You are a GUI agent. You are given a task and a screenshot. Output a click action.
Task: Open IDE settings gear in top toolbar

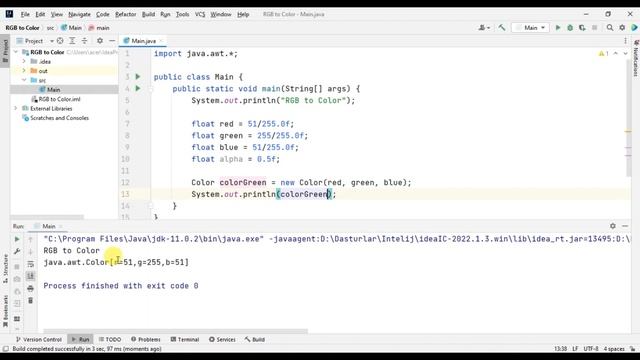(622, 28)
